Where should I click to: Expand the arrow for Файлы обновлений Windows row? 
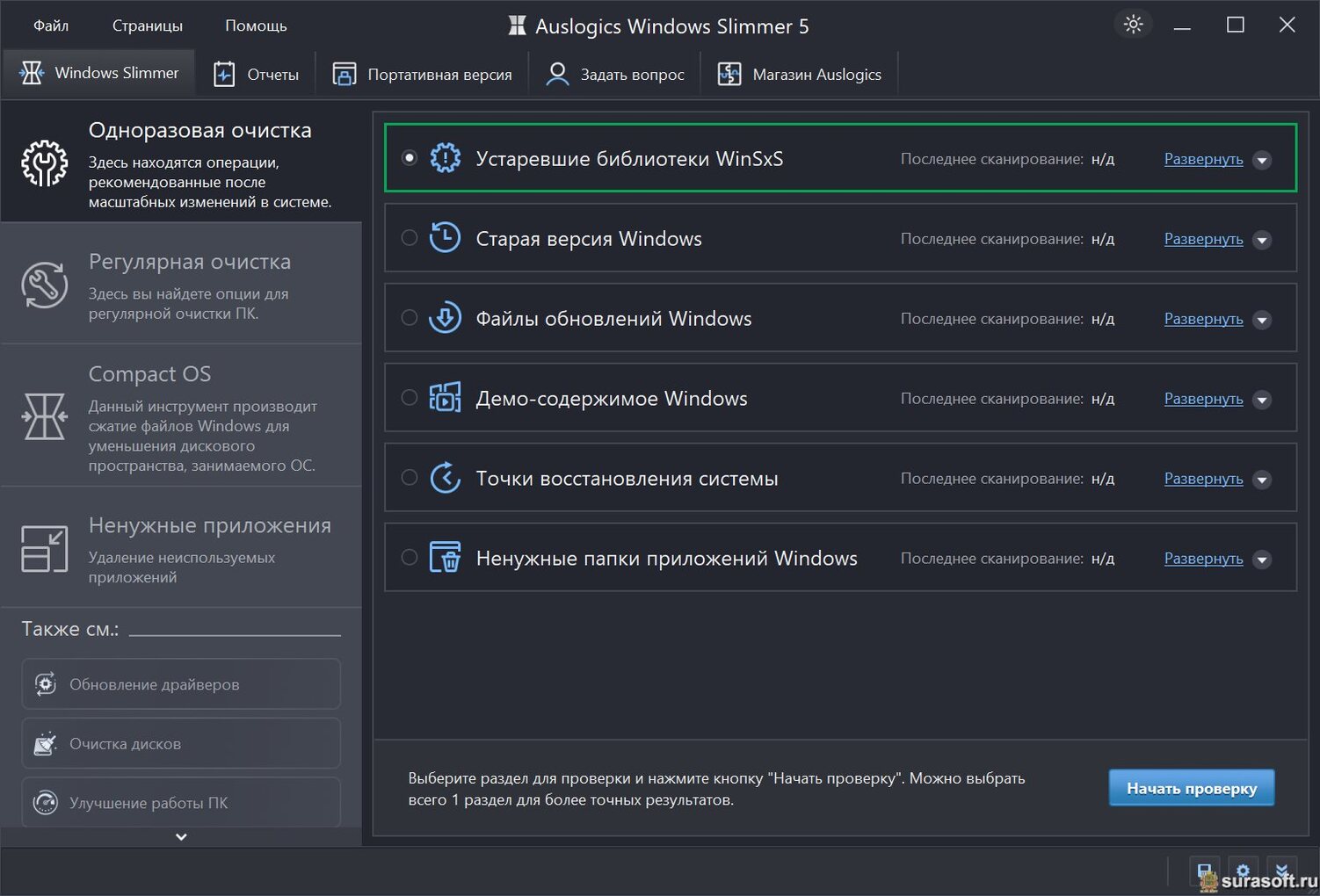coord(1262,320)
